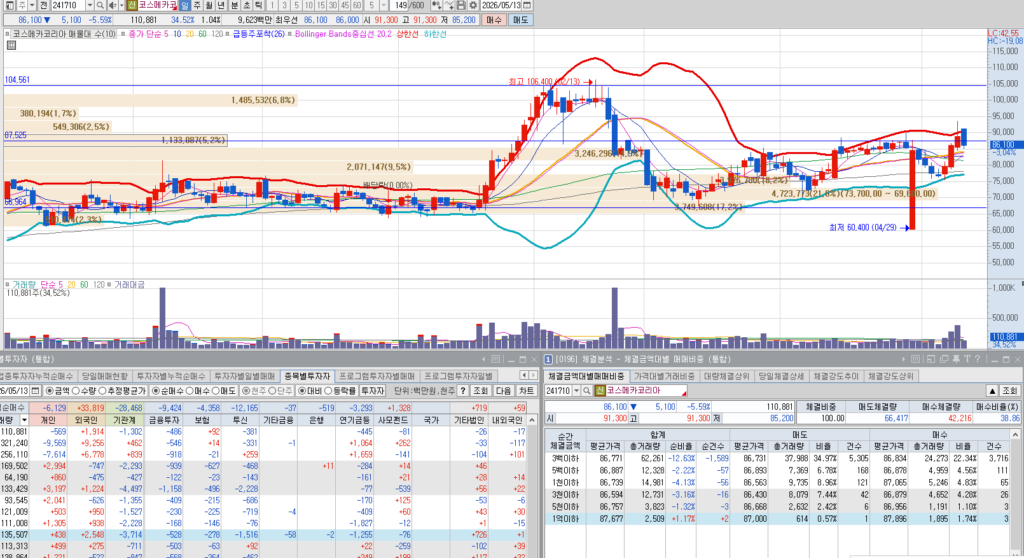The width and height of the screenshot is (1024, 558).
Task: Click the 코스메카코리아 stock name field in chart toolbar
Action: pyautogui.click(x=157, y=5)
